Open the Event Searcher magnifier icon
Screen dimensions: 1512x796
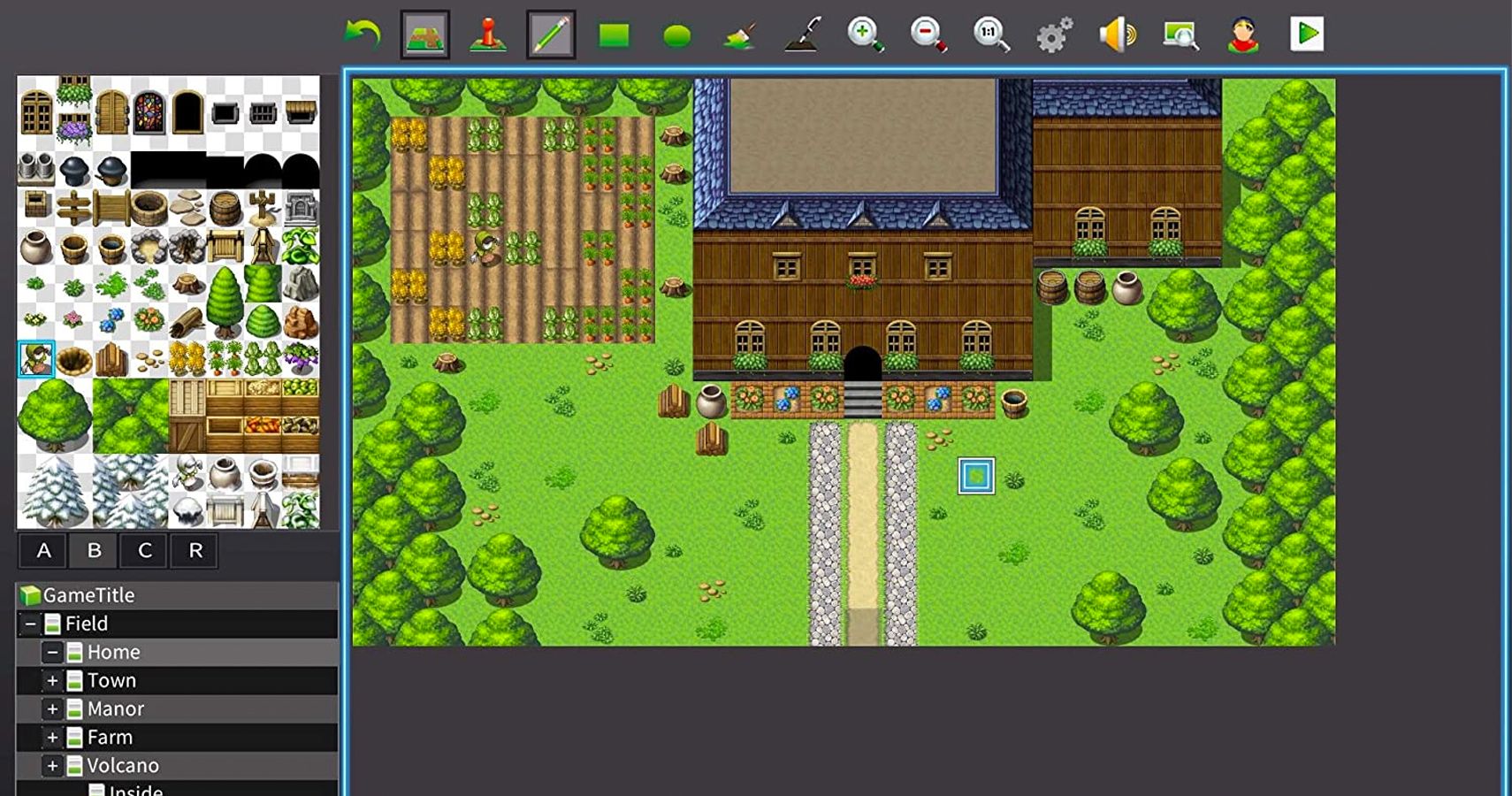[x=1180, y=34]
